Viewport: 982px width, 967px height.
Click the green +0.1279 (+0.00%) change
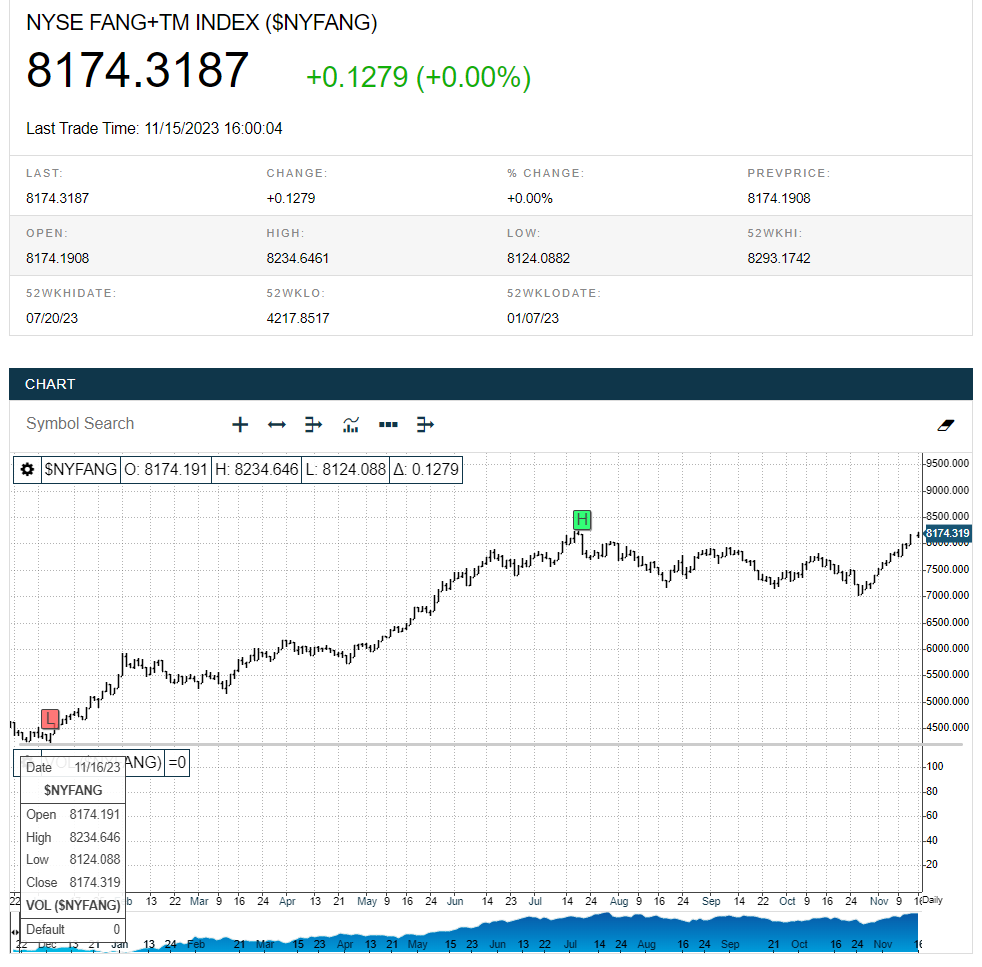(x=418, y=77)
